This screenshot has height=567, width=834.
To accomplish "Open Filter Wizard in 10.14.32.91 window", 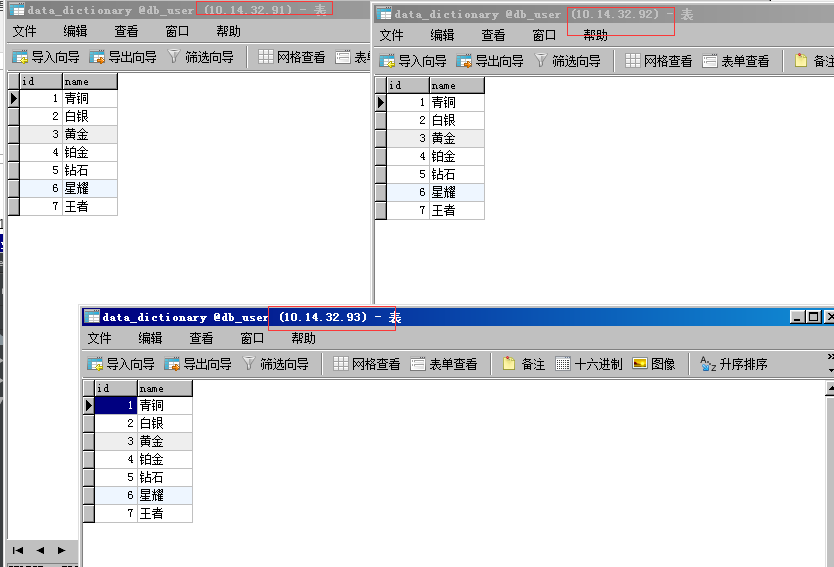I will pos(201,57).
